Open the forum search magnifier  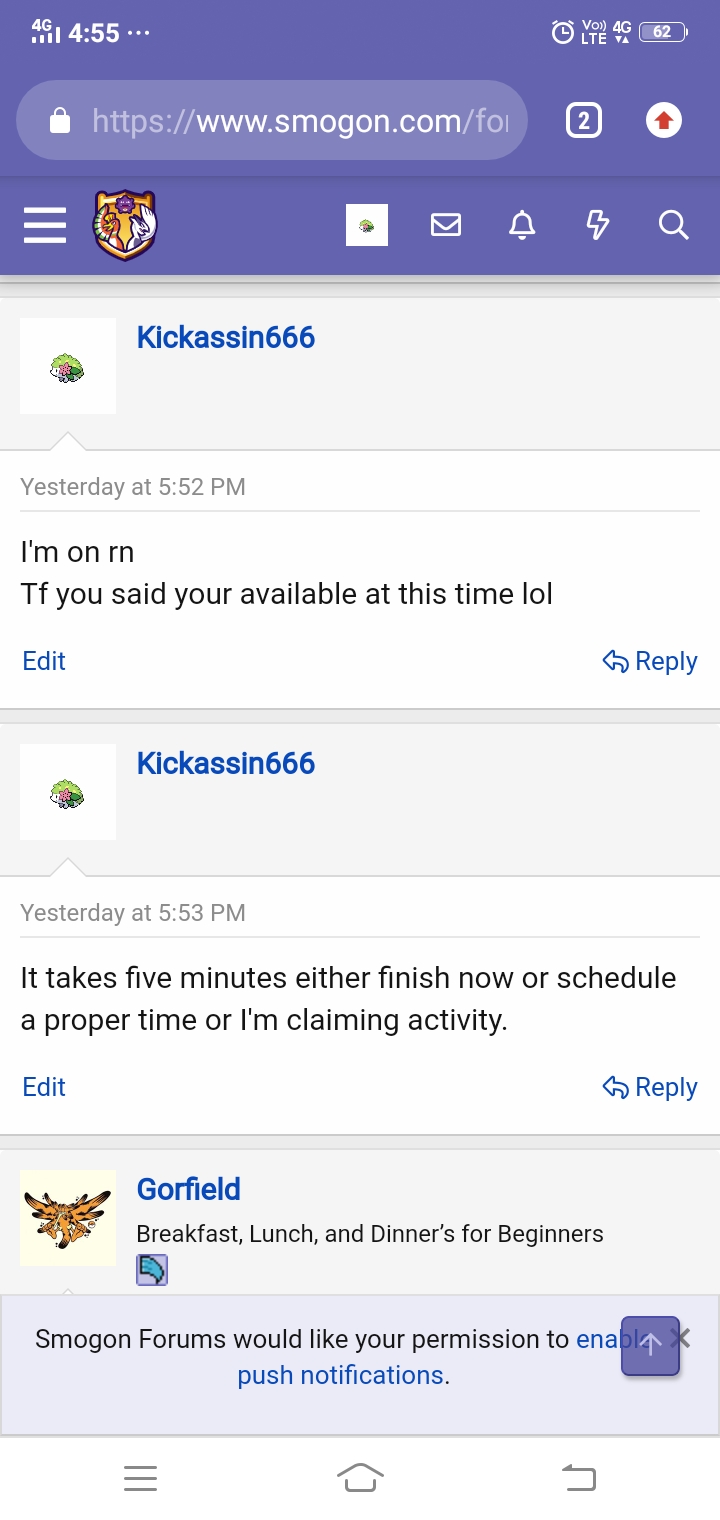(x=674, y=226)
